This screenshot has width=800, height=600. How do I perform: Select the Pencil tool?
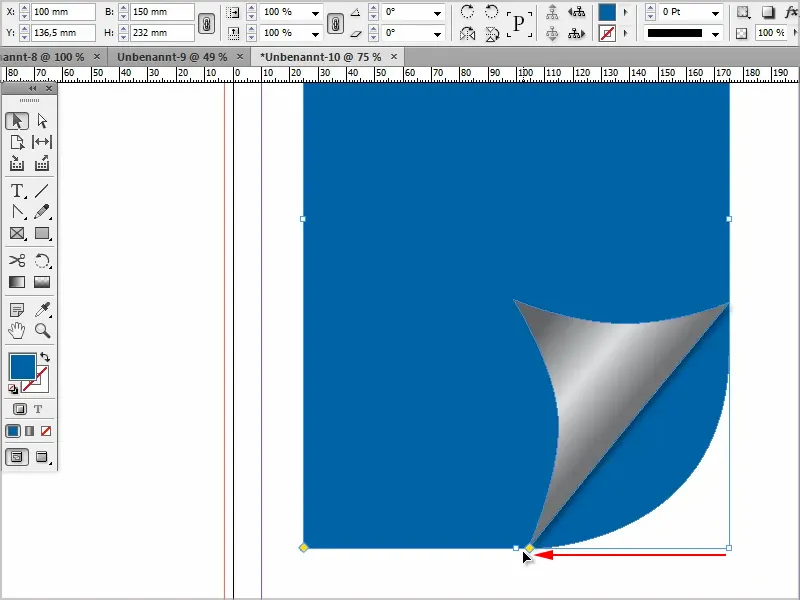point(42,212)
